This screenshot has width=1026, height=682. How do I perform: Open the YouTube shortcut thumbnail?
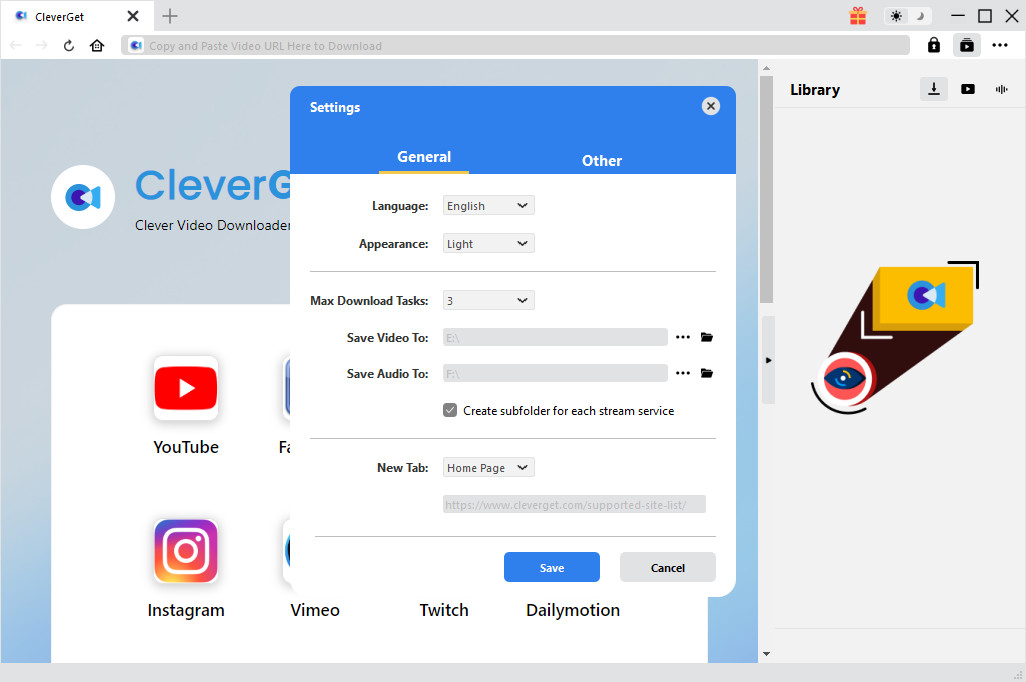[x=186, y=388]
